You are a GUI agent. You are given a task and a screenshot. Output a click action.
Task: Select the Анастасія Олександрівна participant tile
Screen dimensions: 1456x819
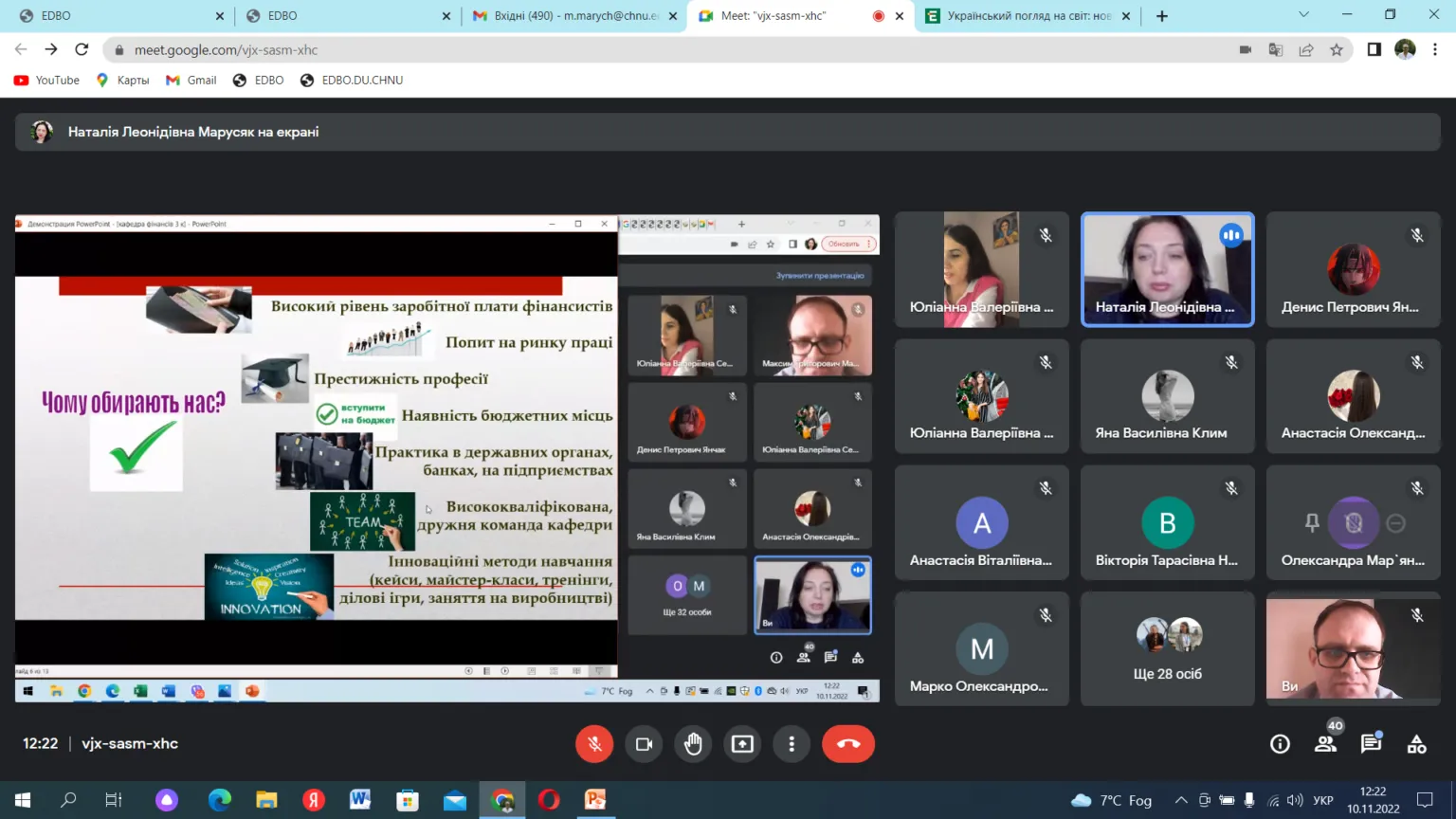[1354, 396]
